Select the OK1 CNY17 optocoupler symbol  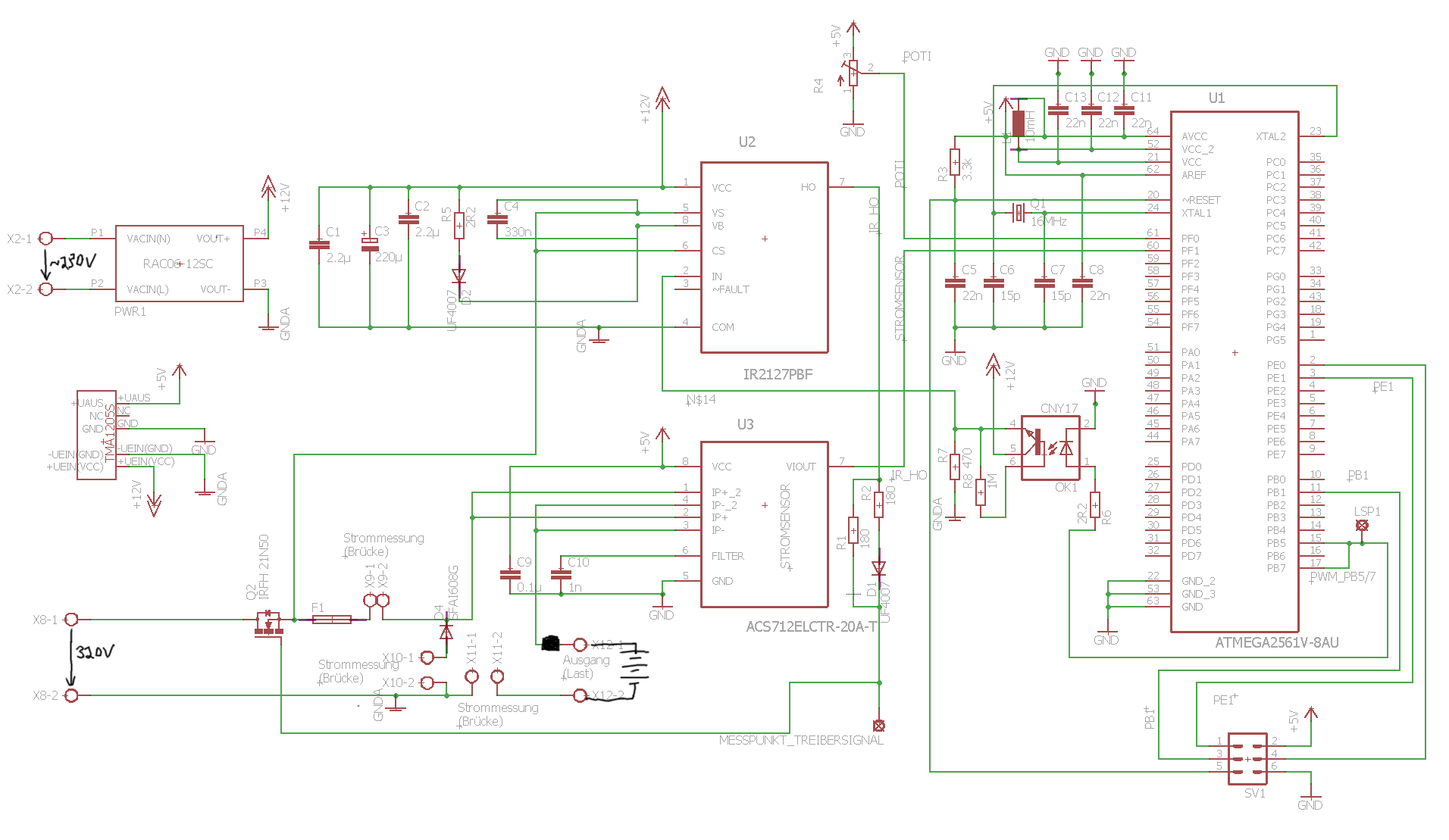coord(1050,448)
